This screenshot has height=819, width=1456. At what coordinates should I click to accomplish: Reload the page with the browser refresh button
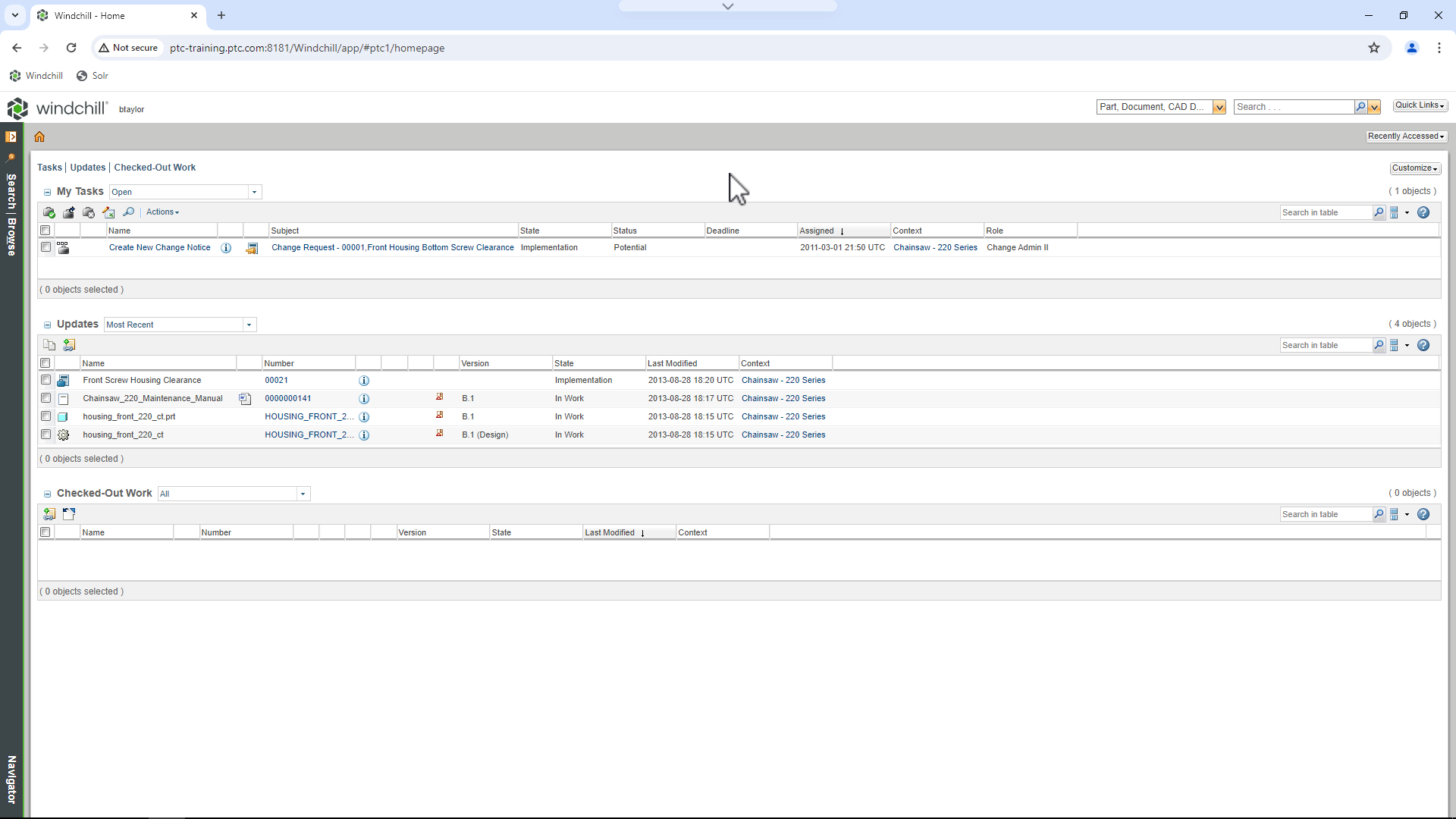[x=71, y=48]
